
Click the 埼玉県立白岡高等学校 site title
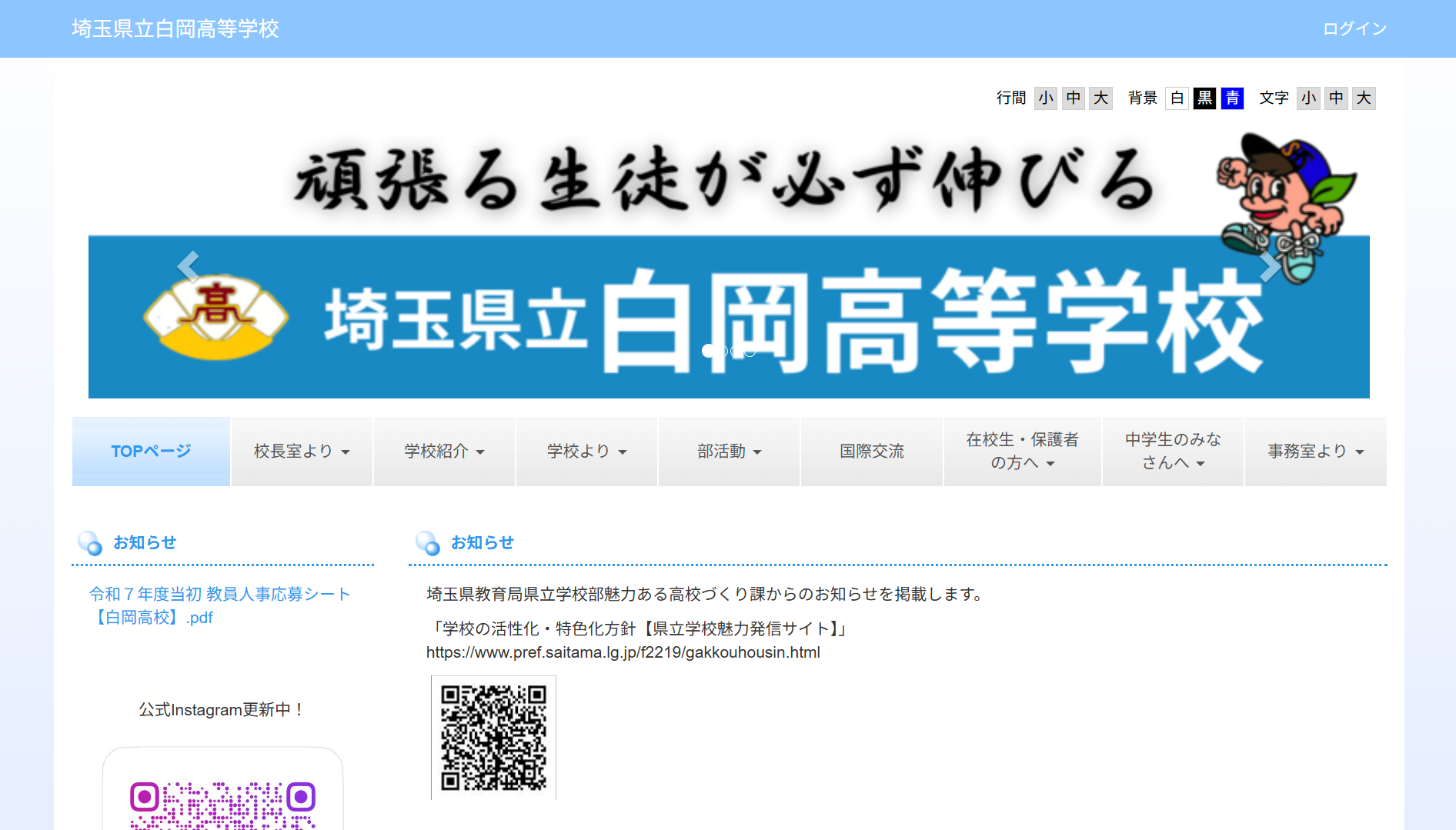coord(175,29)
